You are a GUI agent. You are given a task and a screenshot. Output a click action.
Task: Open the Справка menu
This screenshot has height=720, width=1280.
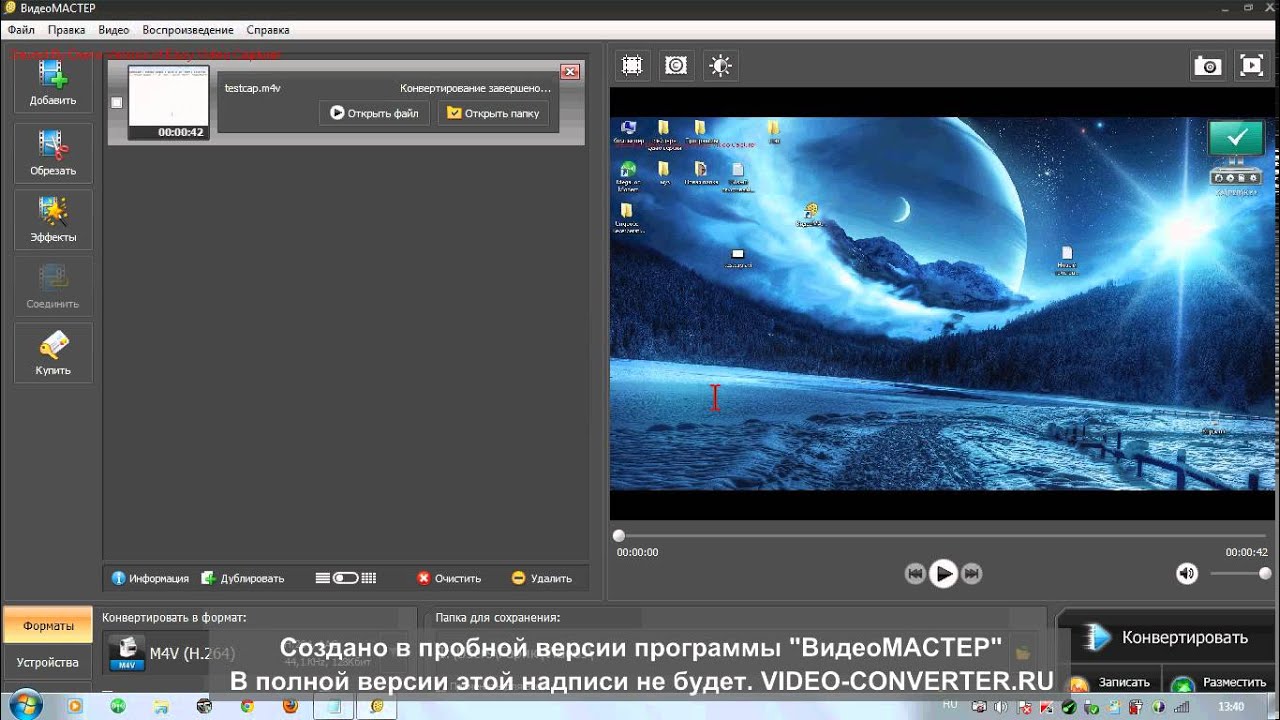click(x=268, y=30)
